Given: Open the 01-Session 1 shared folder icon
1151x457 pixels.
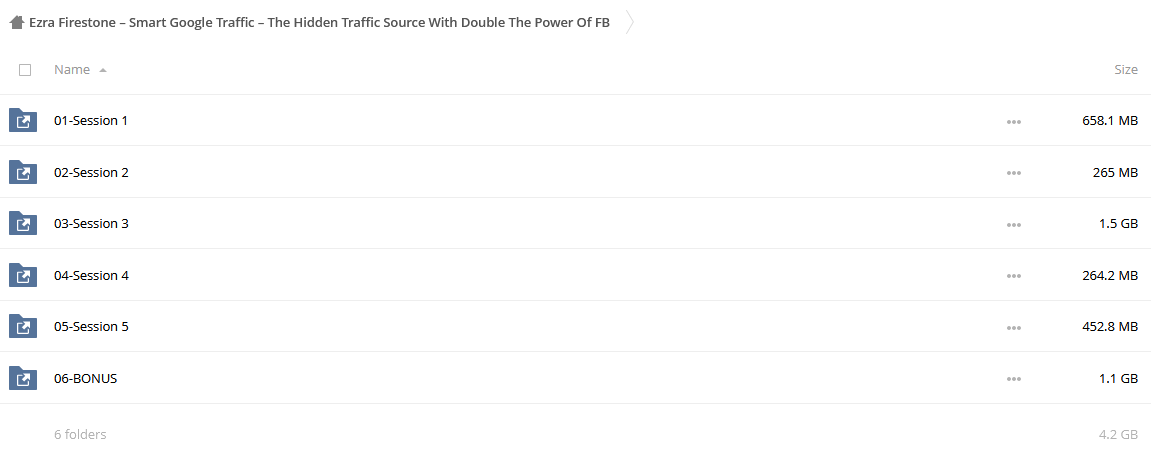Looking at the screenshot, I should point(23,120).
